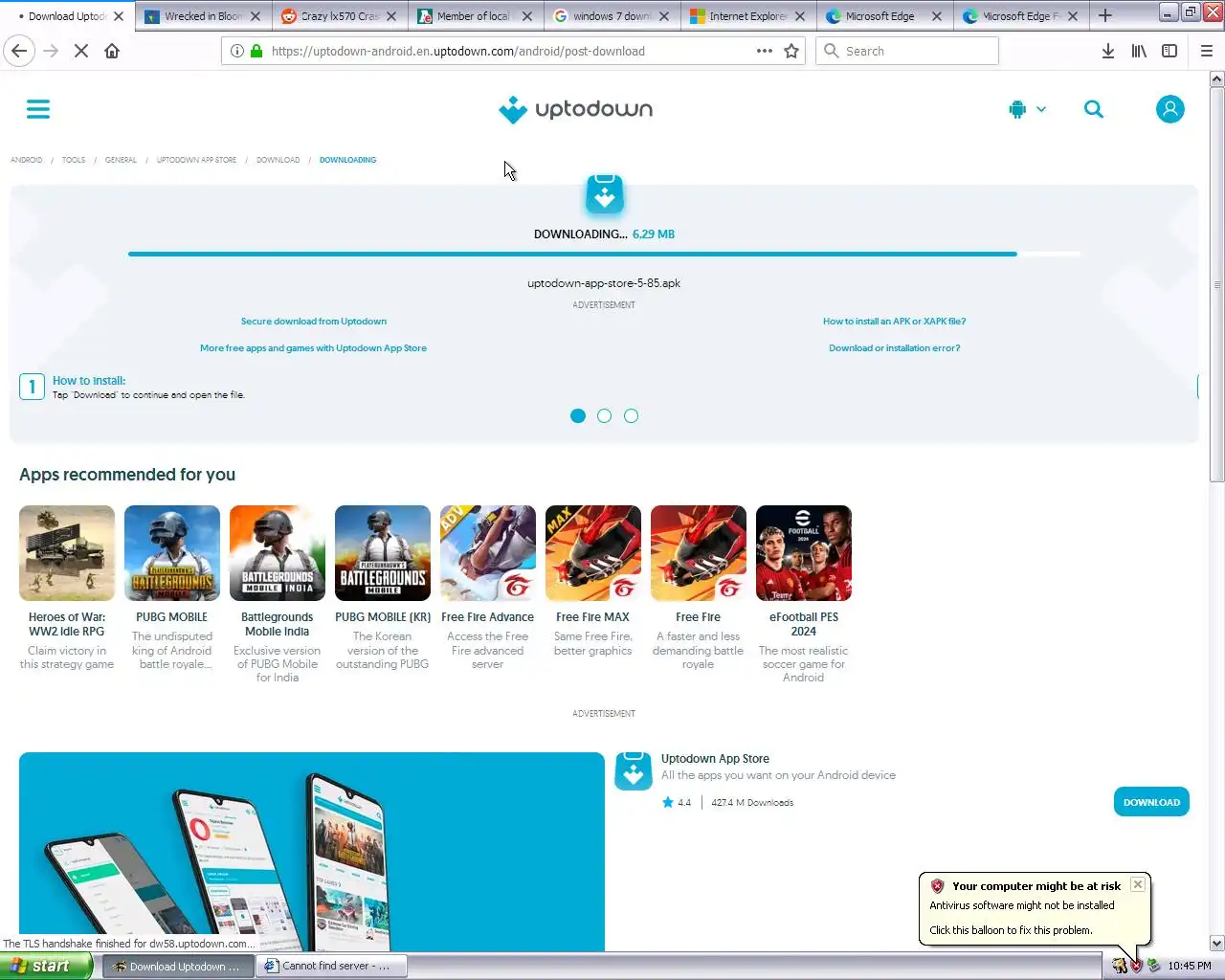Select third carousel dot indicator

click(631, 415)
